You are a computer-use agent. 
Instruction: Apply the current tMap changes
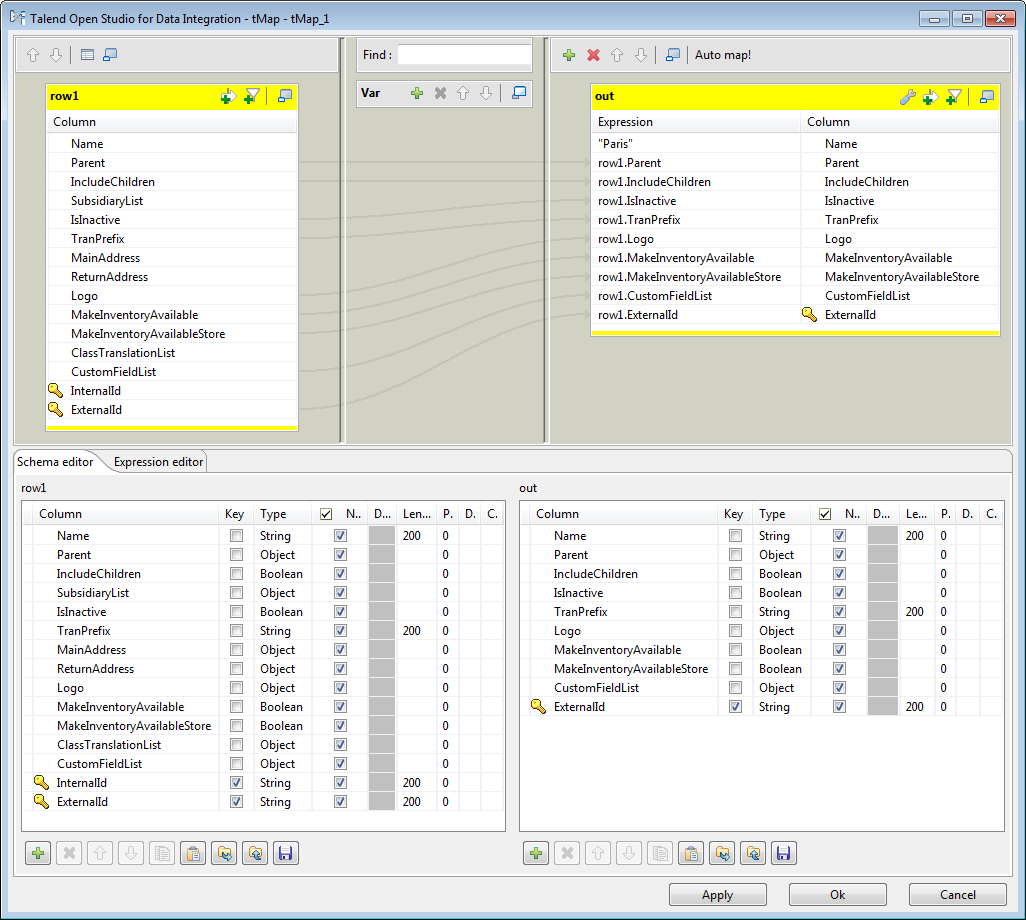(718, 894)
